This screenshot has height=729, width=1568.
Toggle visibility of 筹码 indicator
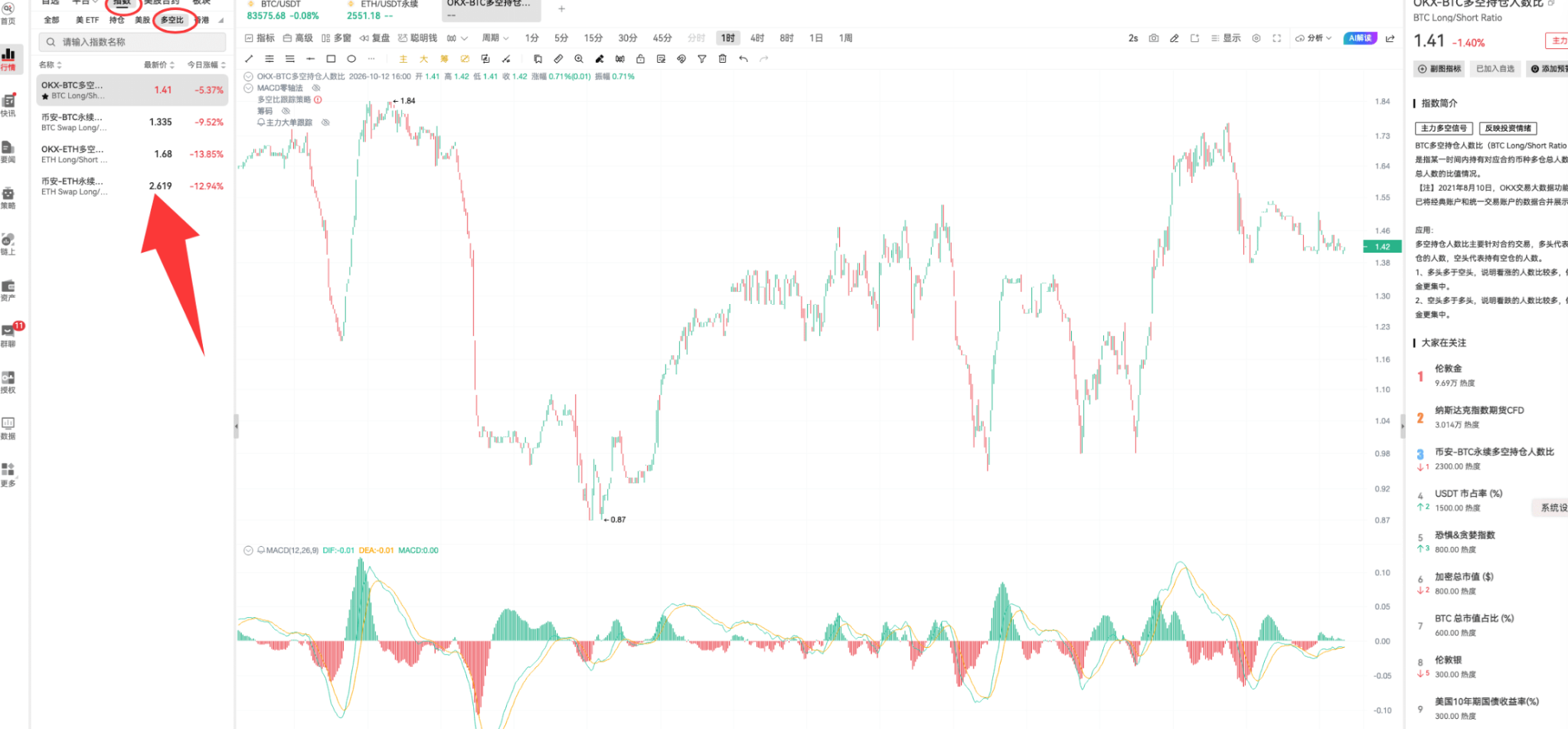[286, 111]
